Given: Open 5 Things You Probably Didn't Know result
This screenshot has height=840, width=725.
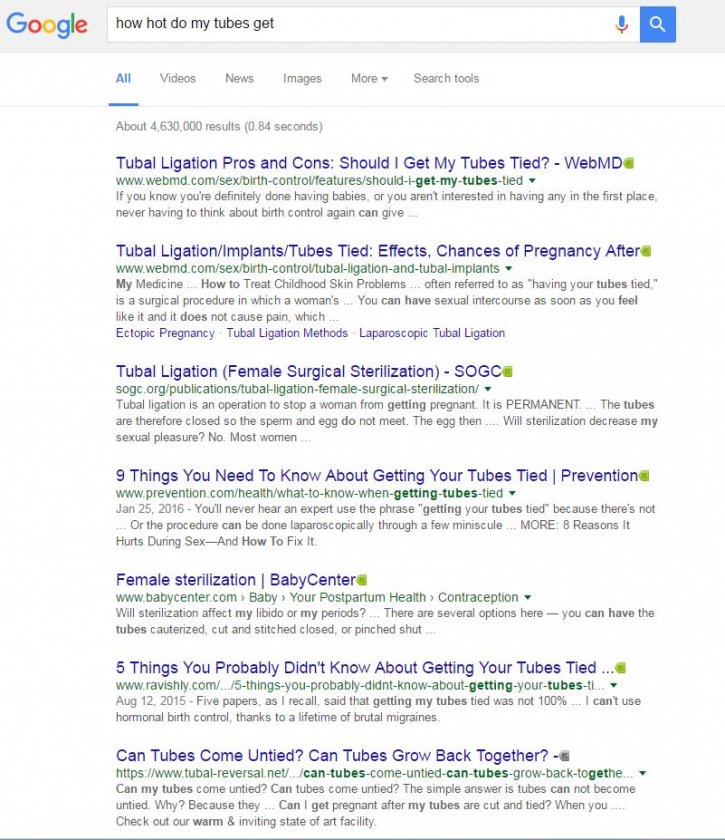Looking at the screenshot, I should click(365, 668).
